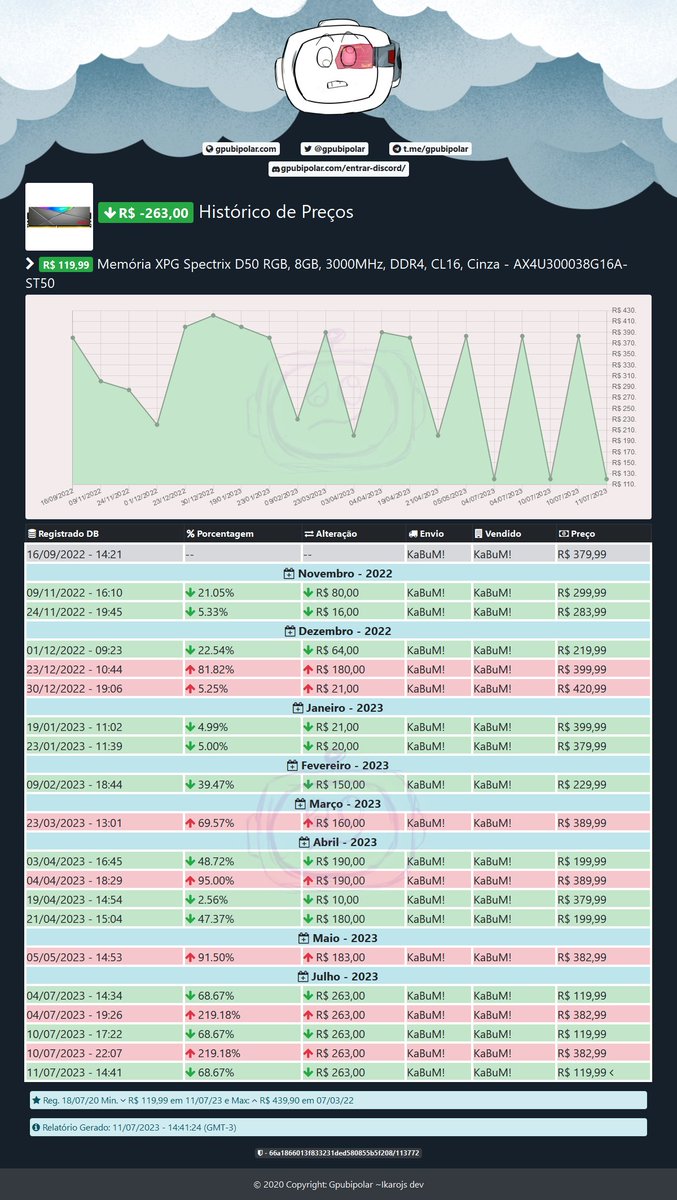677x1200 pixels.
Task: Click the up arrow next to 5.25%
Action: coord(191,688)
